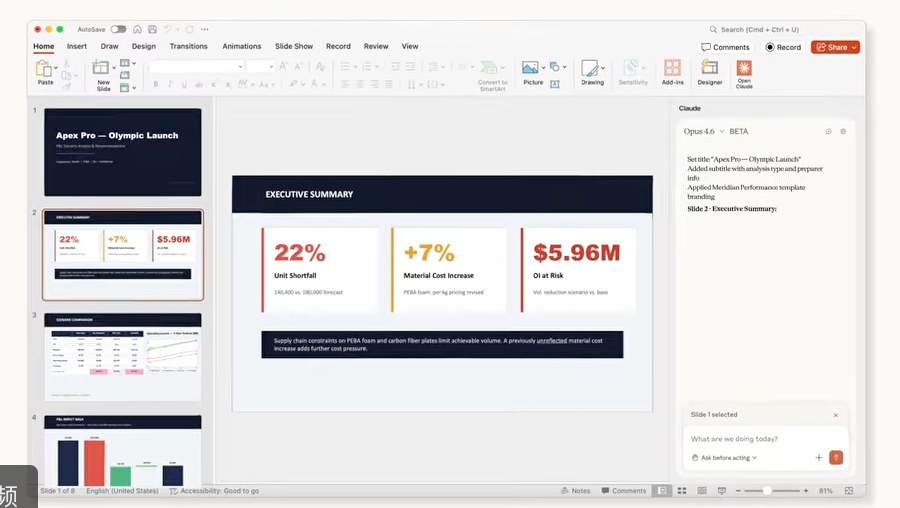Adjust the zoom slider handle
The image size is (900, 508).
click(767, 491)
